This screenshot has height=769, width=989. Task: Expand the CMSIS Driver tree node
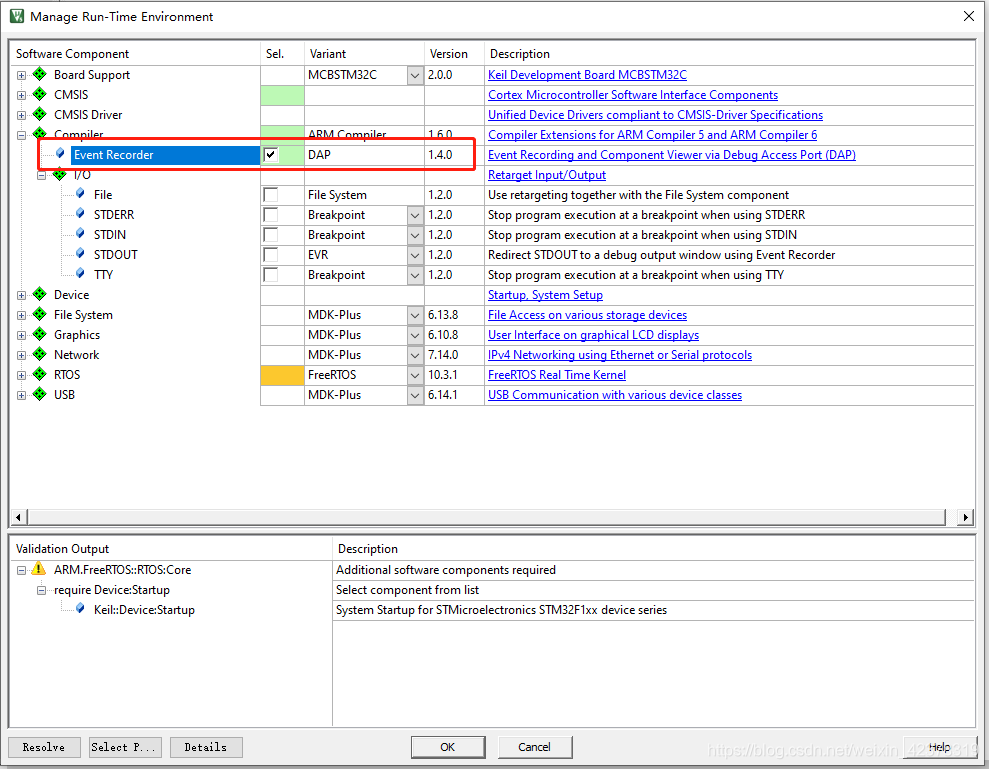coord(21,115)
